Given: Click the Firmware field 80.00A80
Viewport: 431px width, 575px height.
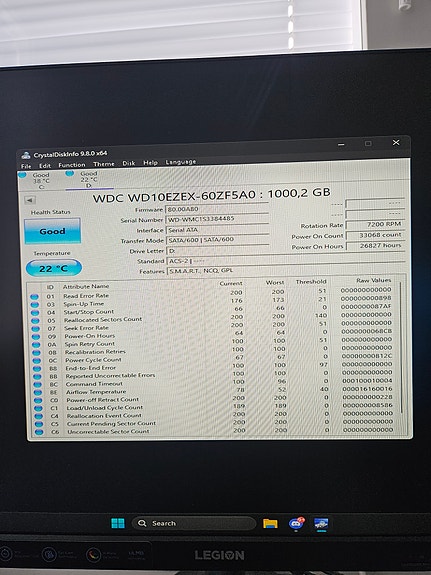Looking at the screenshot, I should coord(218,209).
